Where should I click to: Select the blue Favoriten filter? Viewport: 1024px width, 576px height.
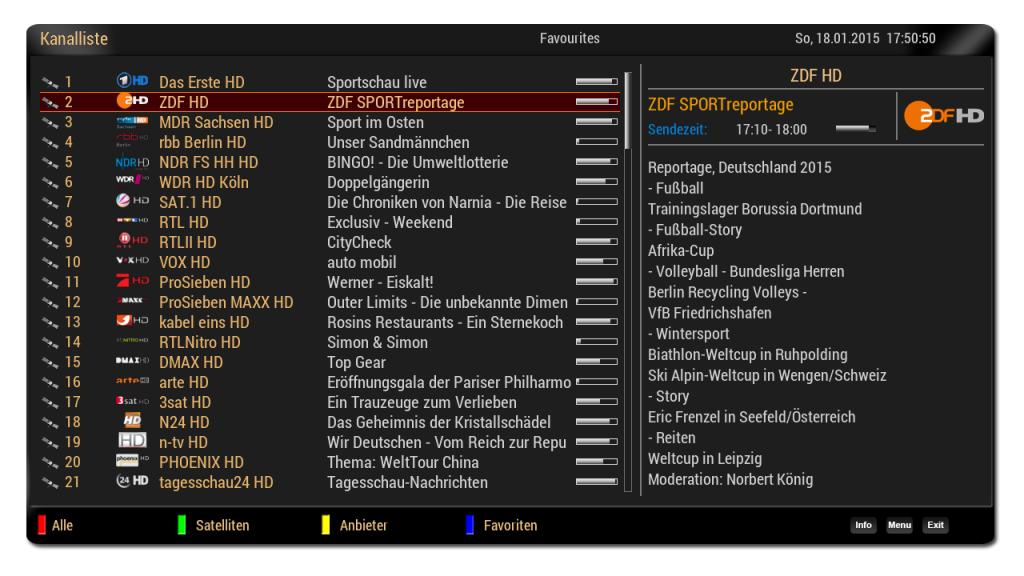coord(502,525)
